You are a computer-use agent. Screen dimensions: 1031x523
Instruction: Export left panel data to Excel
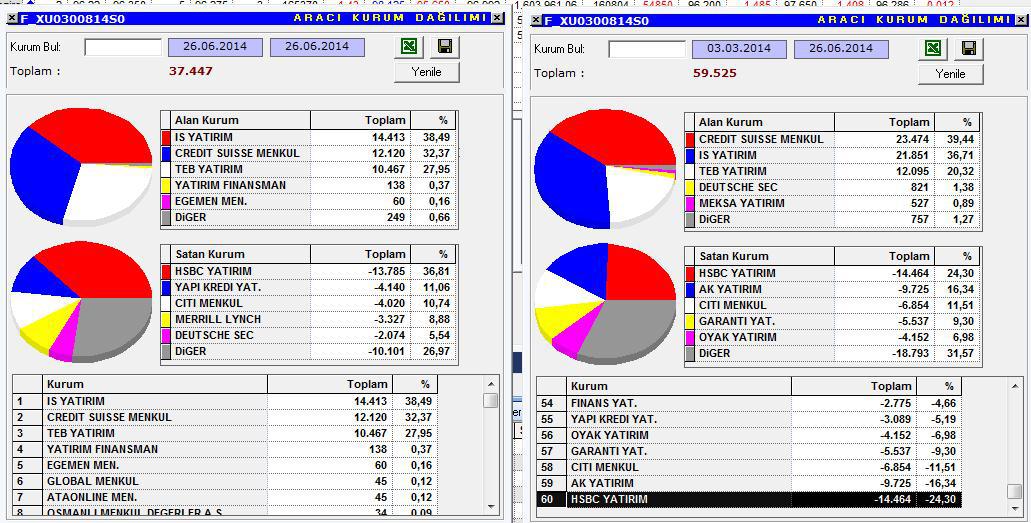point(410,47)
